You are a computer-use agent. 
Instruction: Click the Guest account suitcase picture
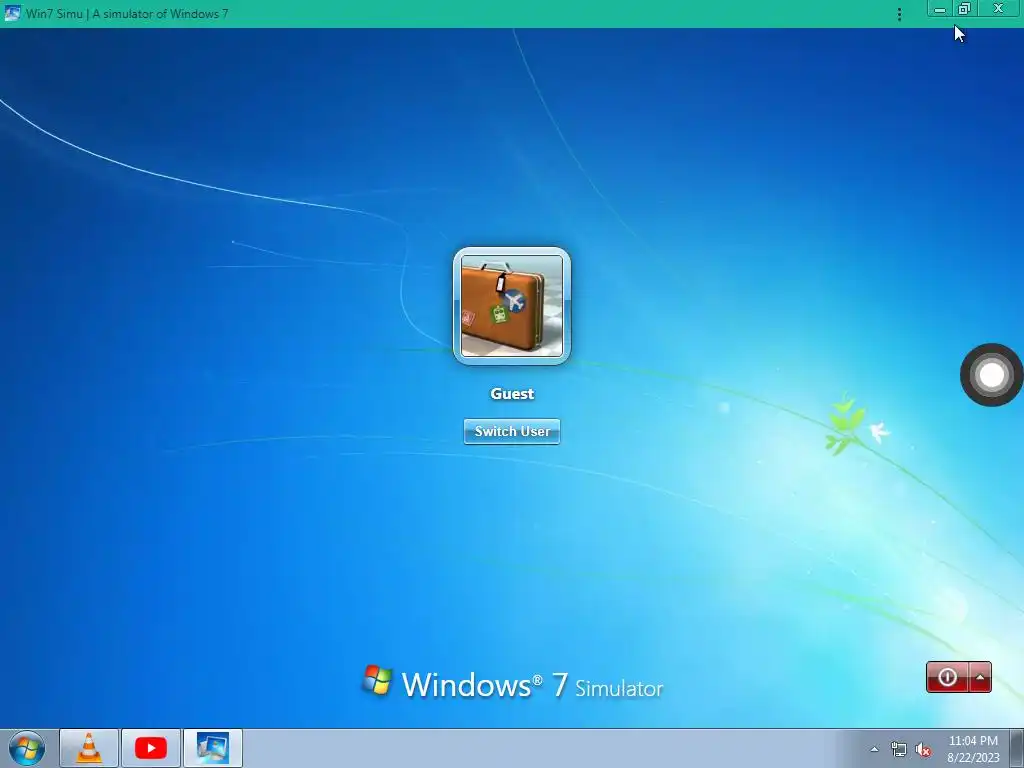click(512, 306)
